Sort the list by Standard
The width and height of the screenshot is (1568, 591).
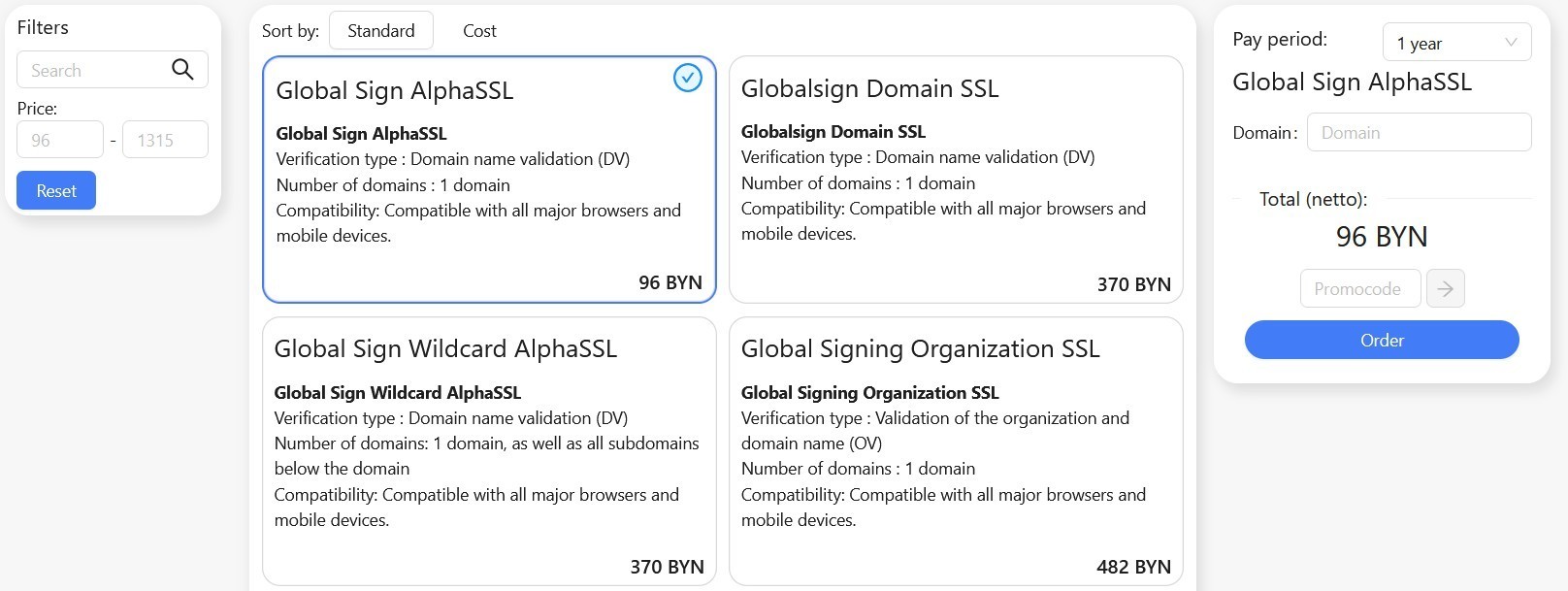point(381,31)
